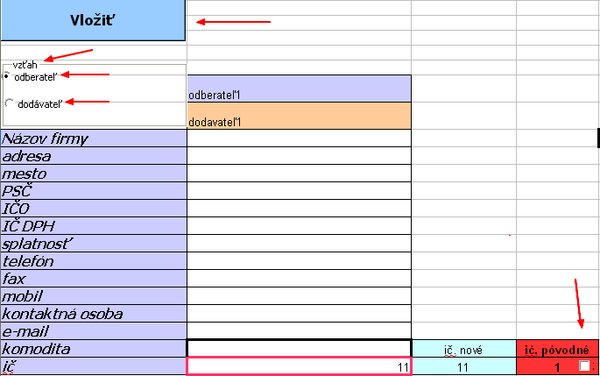Click the Názov firmy input cell

299,138
